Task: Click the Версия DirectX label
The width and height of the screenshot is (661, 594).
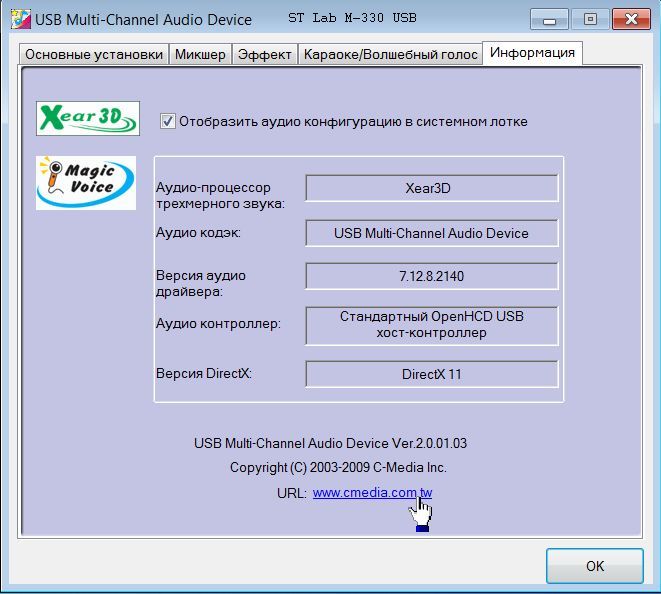Action: [204, 374]
